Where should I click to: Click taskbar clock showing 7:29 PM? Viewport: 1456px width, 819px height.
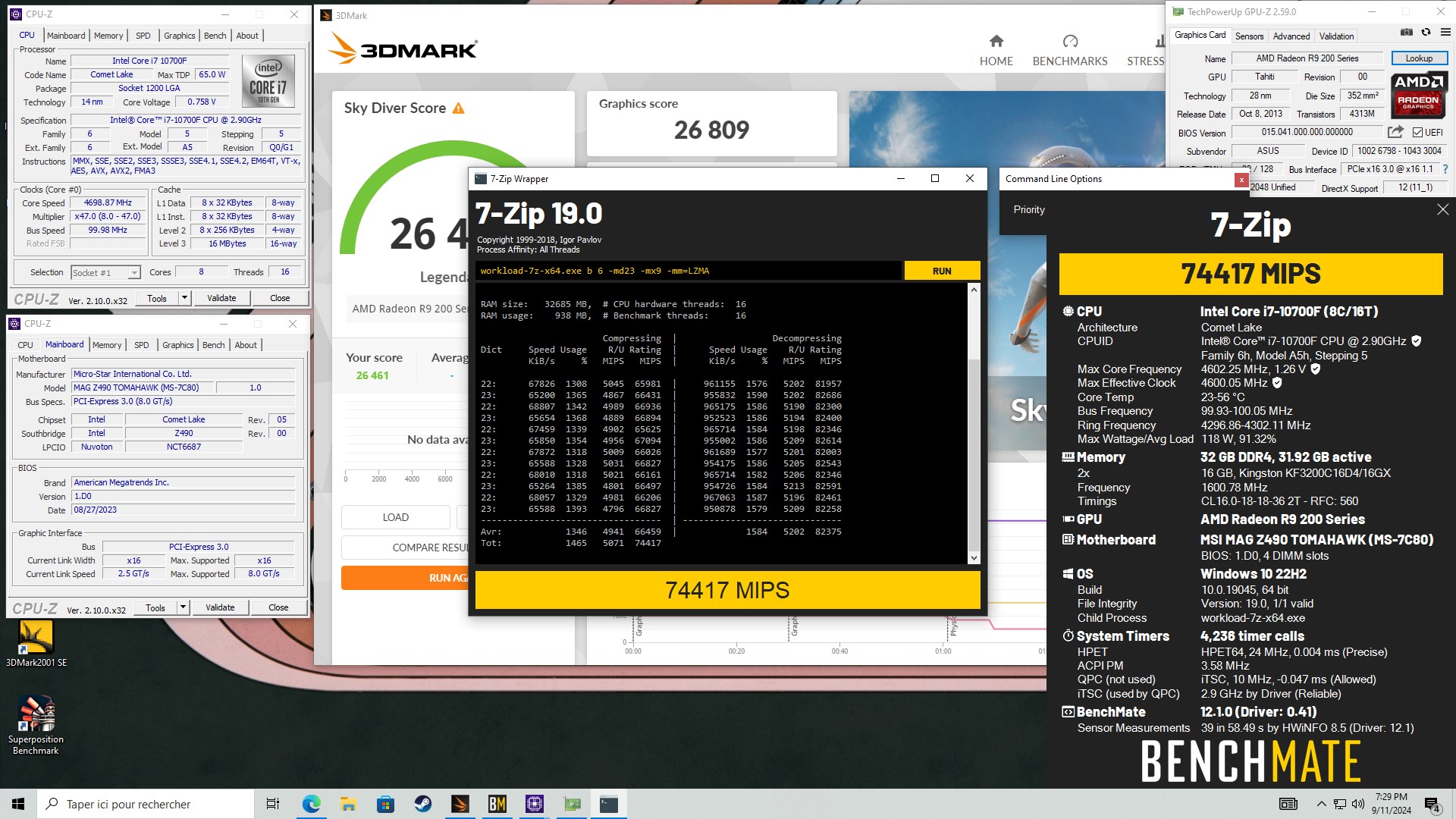tap(1391, 804)
